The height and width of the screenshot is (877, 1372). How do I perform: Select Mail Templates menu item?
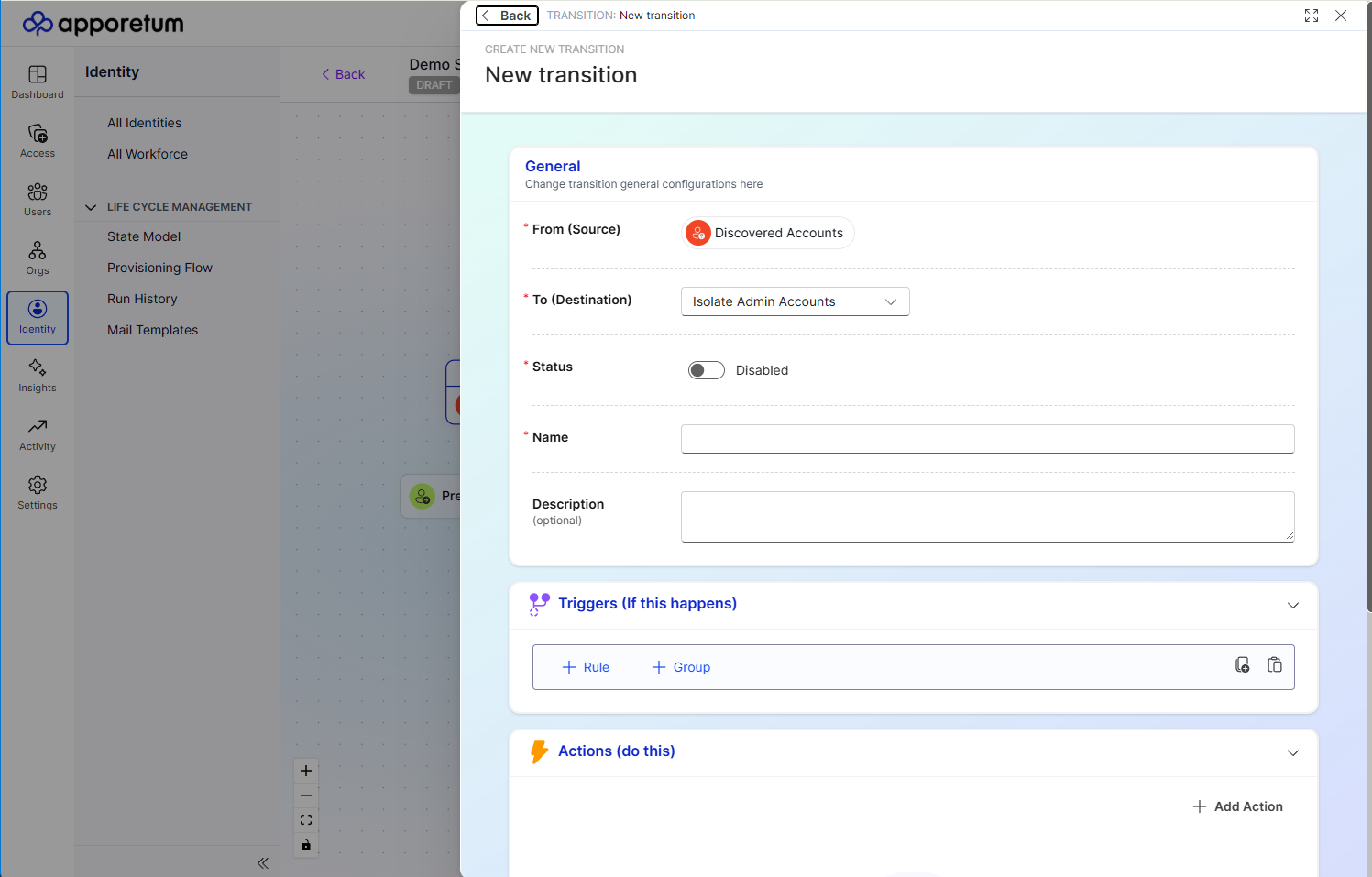coord(152,330)
